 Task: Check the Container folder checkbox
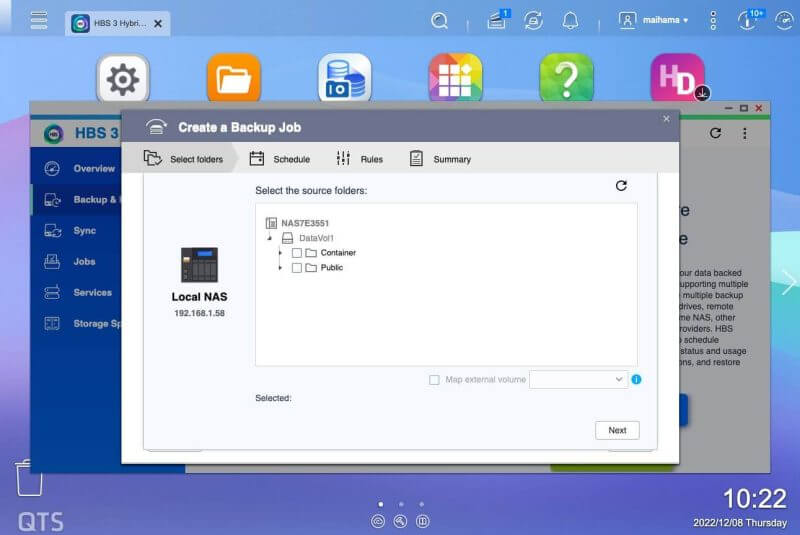(x=296, y=253)
